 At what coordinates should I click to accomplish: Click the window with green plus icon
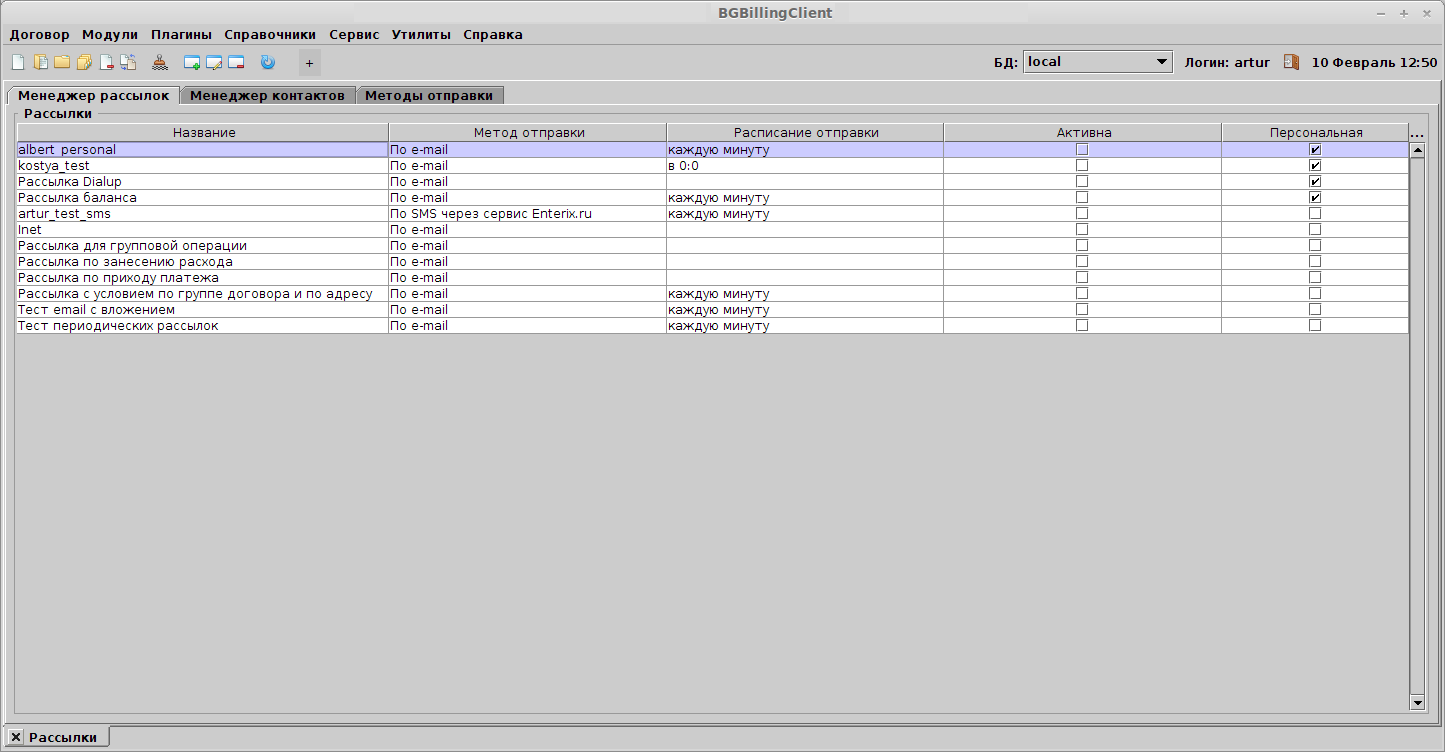[x=192, y=62]
